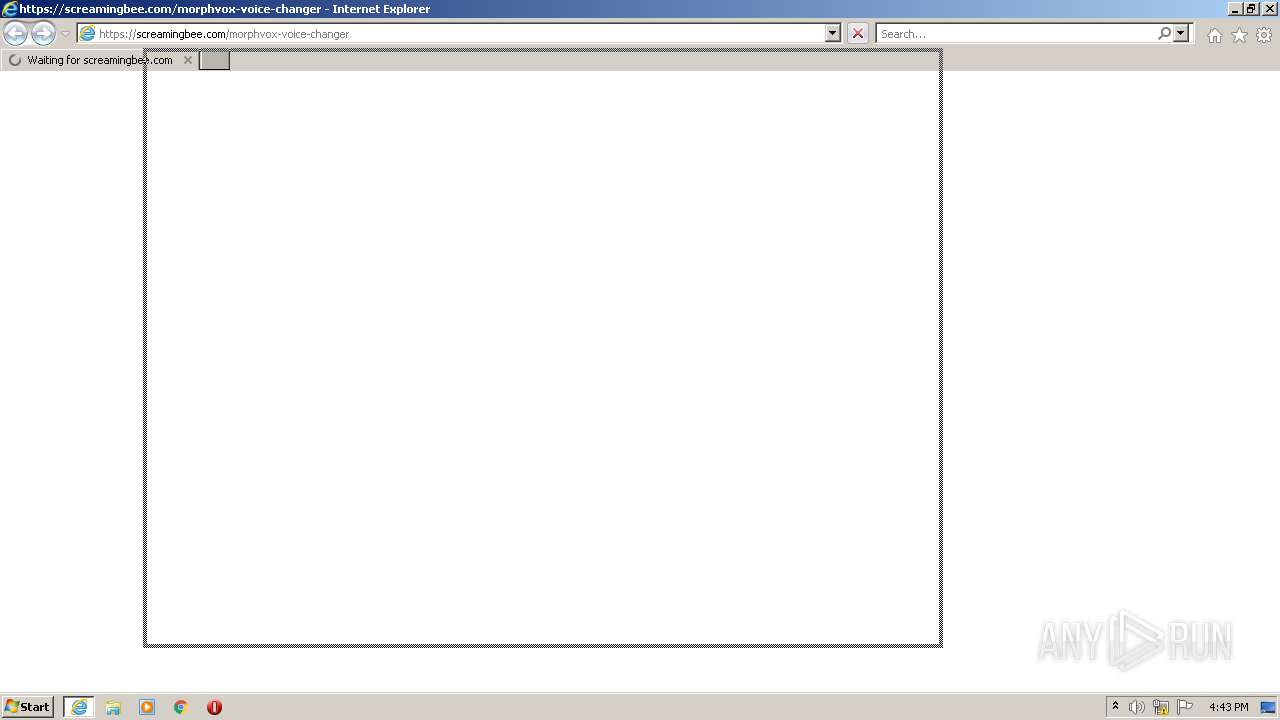This screenshot has width=1280, height=720.
Task: Open the search provider dropdown arrow
Action: coord(1181,33)
